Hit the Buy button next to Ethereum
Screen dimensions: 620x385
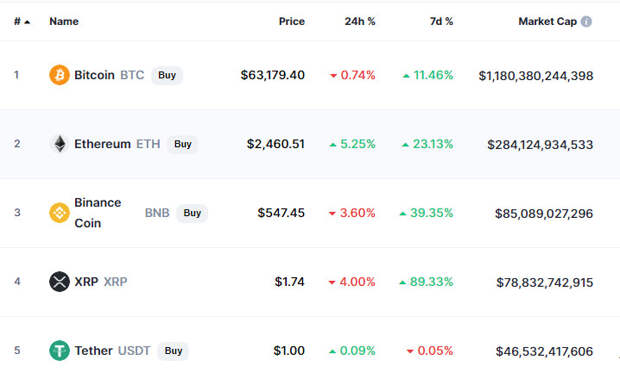183,144
